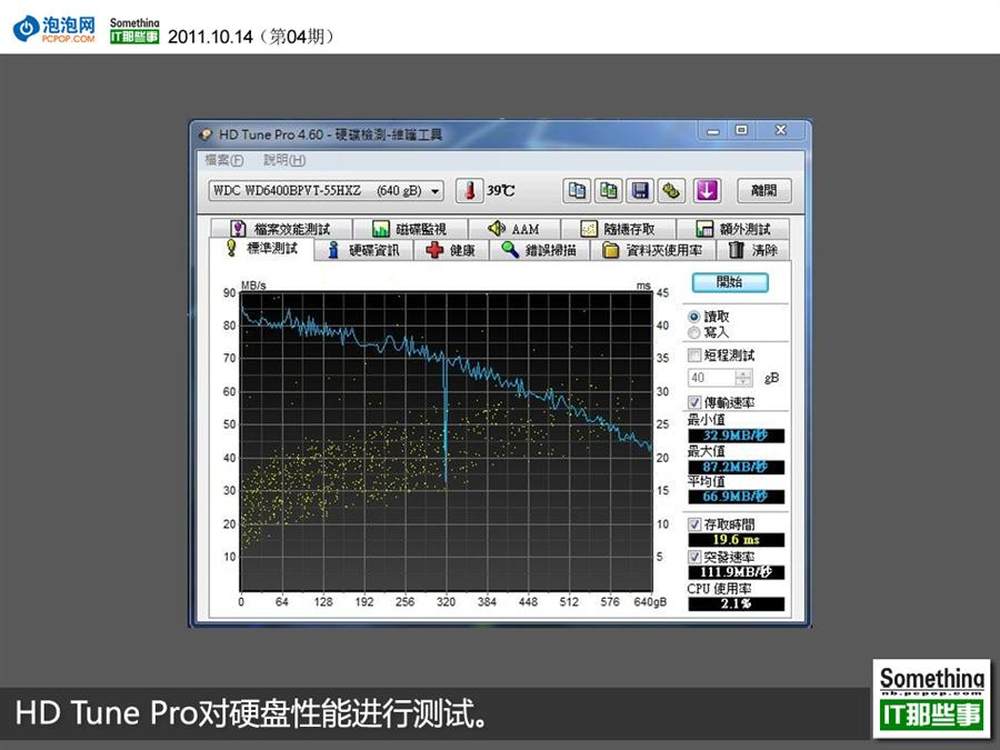Image resolution: width=1000 pixels, height=750 pixels.
Task: Click the short stroke size field showing 40
Action: click(x=712, y=378)
